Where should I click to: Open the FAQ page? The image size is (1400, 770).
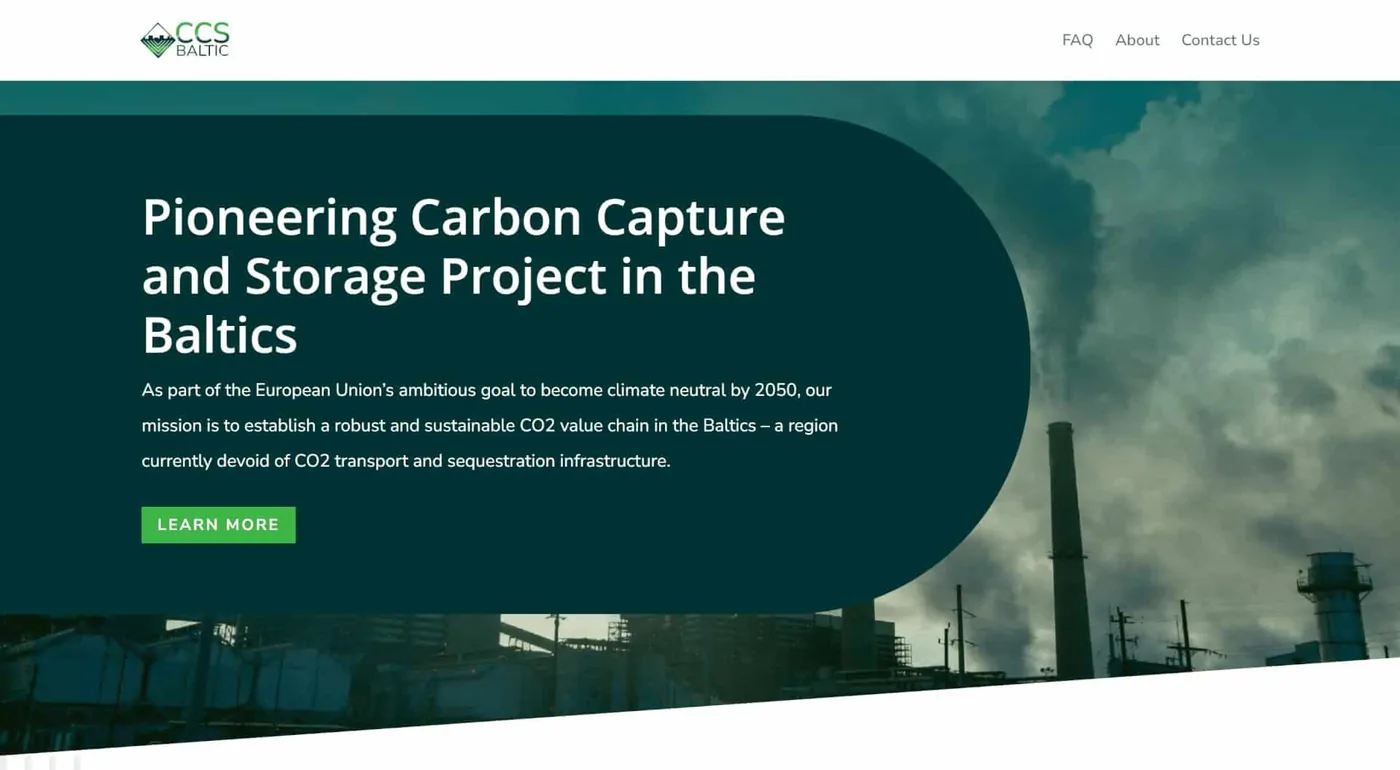click(x=1077, y=40)
